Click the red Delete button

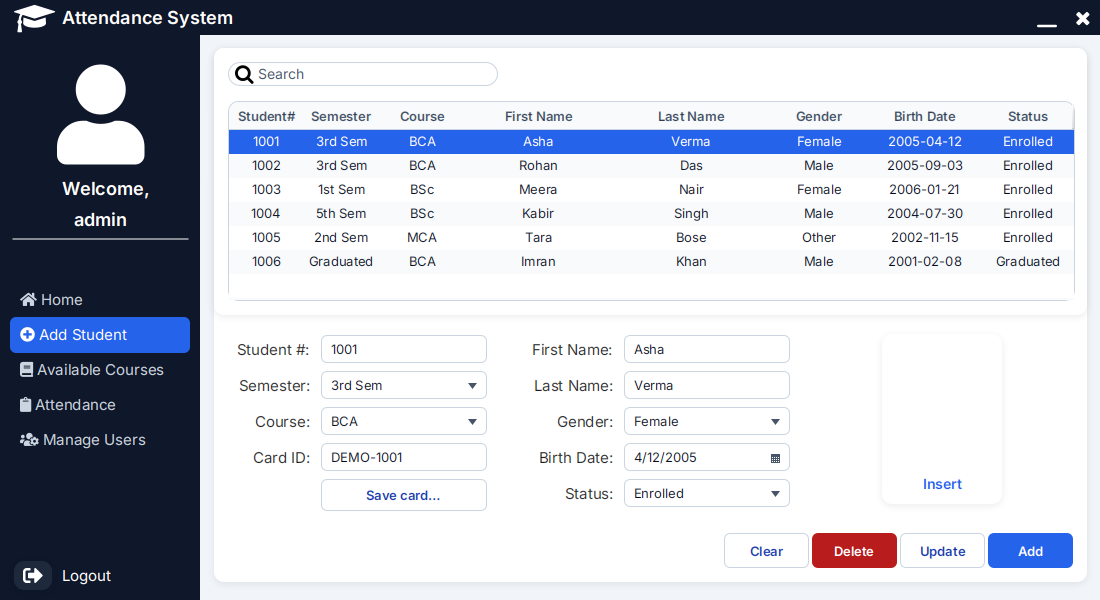tap(854, 551)
